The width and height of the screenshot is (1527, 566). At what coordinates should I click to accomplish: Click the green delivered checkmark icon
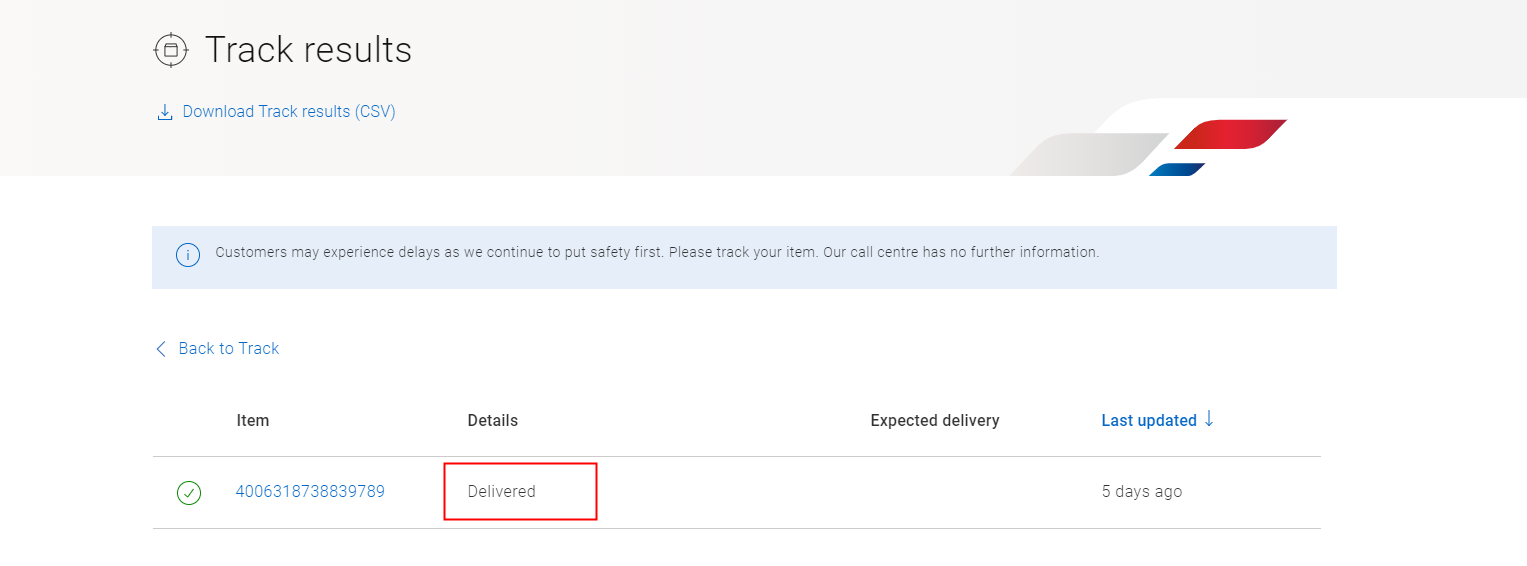pyautogui.click(x=189, y=493)
